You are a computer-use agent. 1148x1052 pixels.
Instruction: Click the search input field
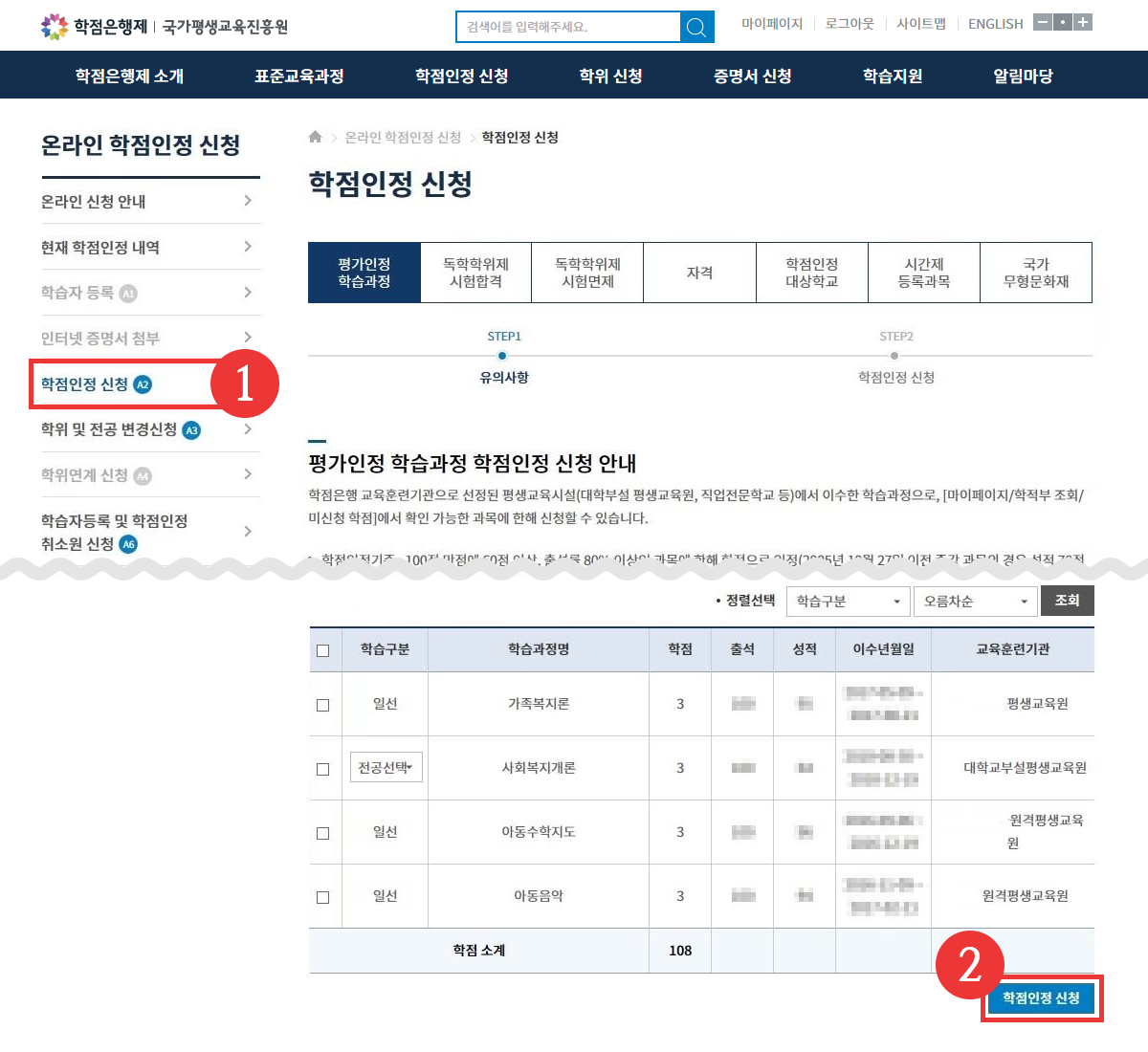pyautogui.click(x=568, y=27)
